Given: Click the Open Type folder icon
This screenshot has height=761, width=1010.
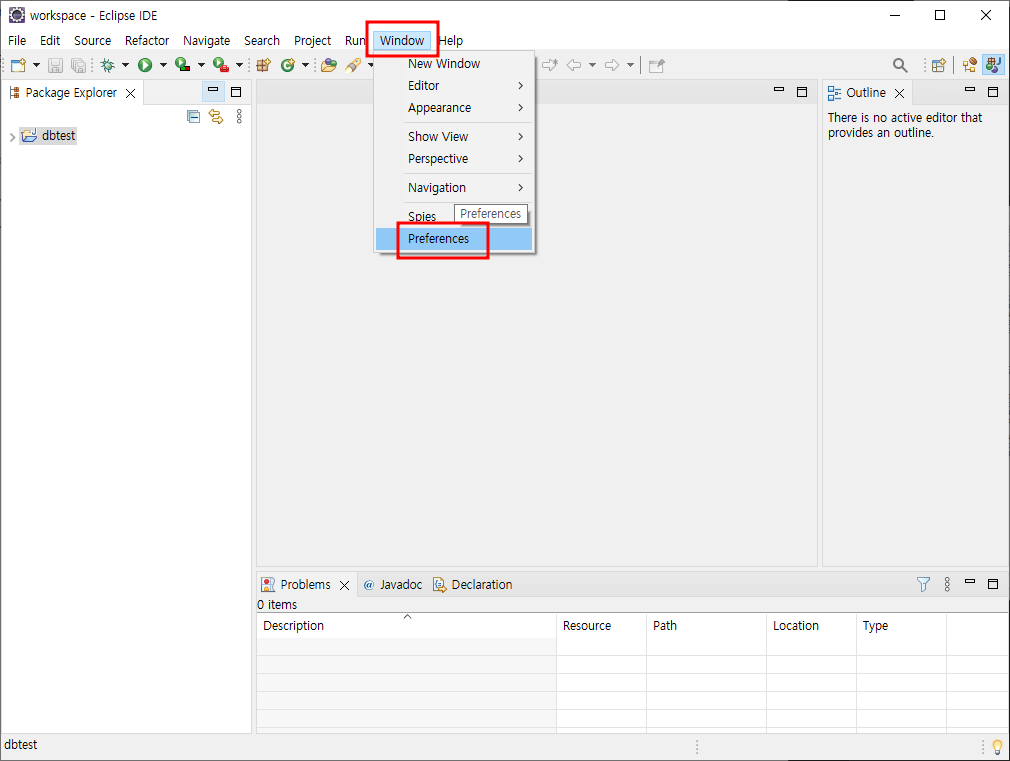Looking at the screenshot, I should (x=329, y=65).
